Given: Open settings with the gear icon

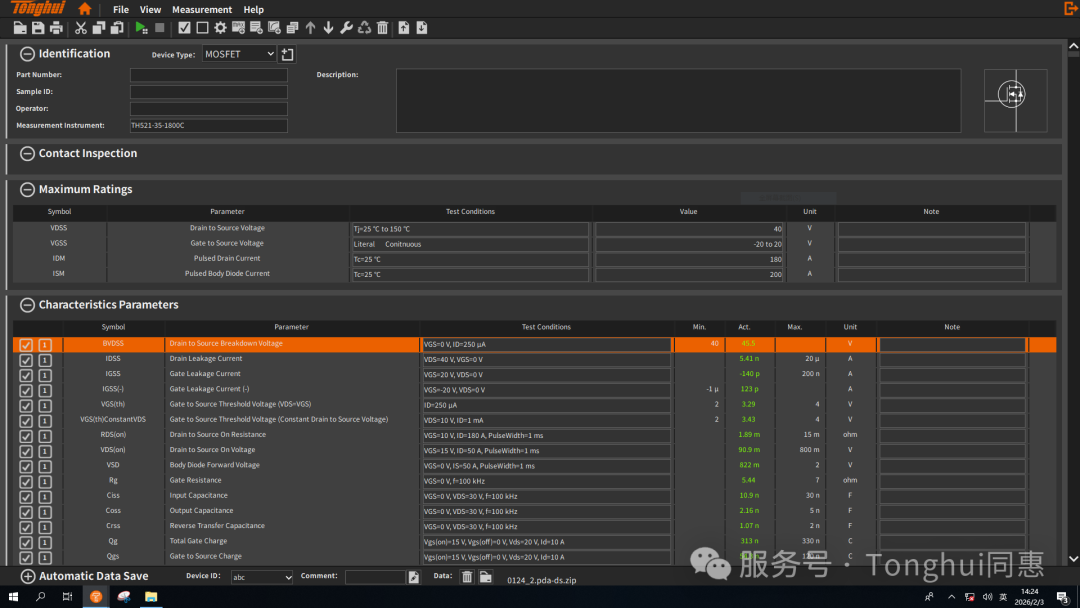Looking at the screenshot, I should [x=220, y=28].
